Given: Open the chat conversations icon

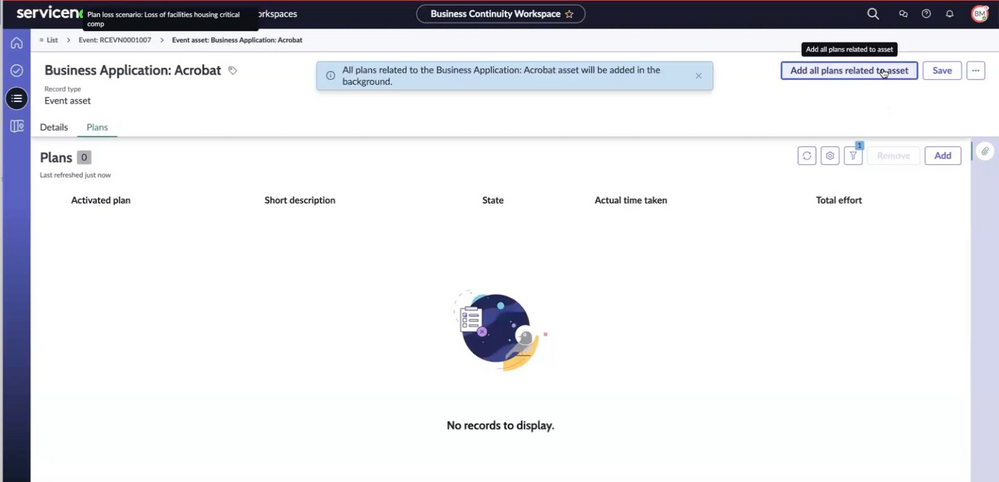Looking at the screenshot, I should pos(903,14).
